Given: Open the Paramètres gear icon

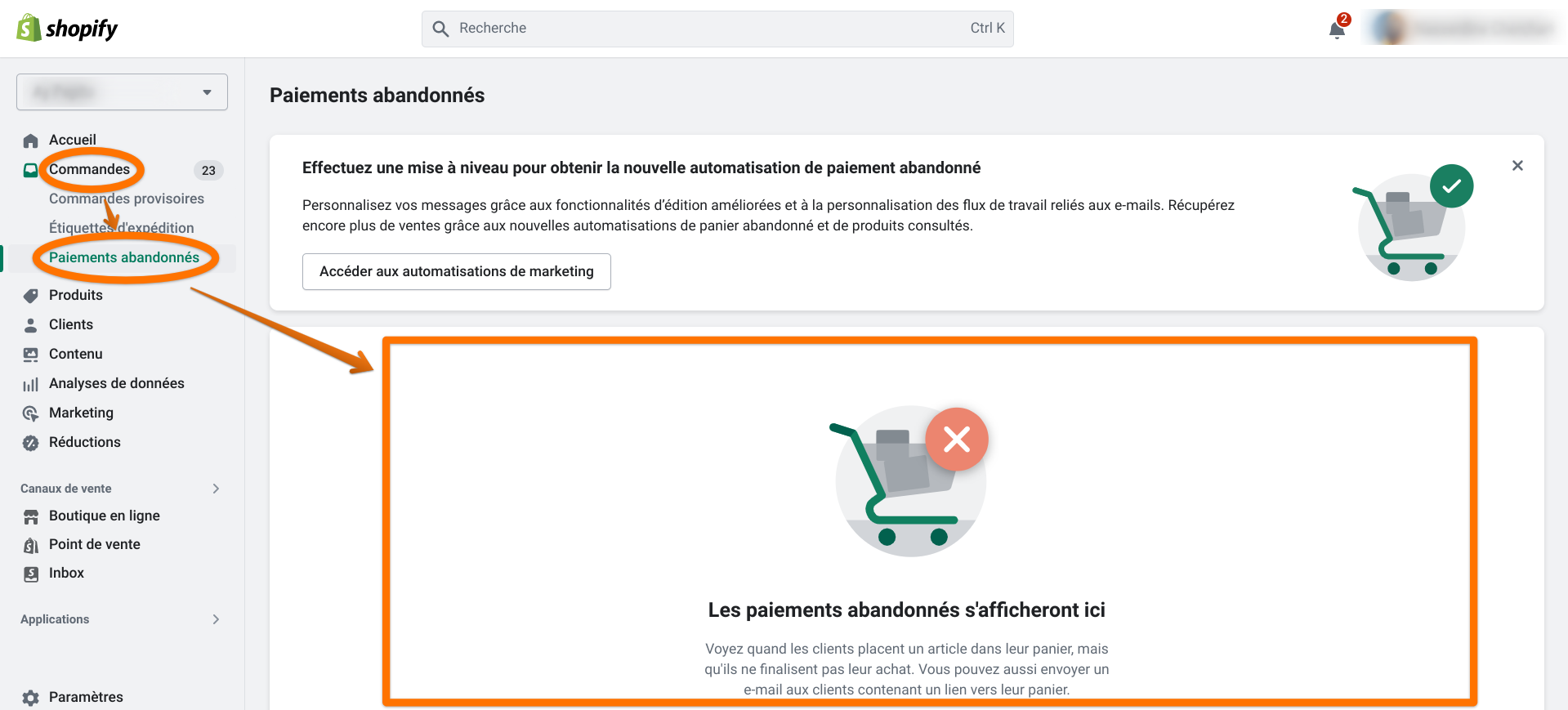Looking at the screenshot, I should [x=30, y=698].
